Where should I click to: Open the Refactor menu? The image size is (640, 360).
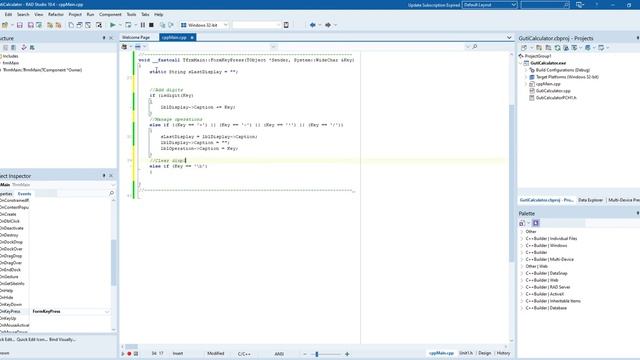click(x=56, y=14)
